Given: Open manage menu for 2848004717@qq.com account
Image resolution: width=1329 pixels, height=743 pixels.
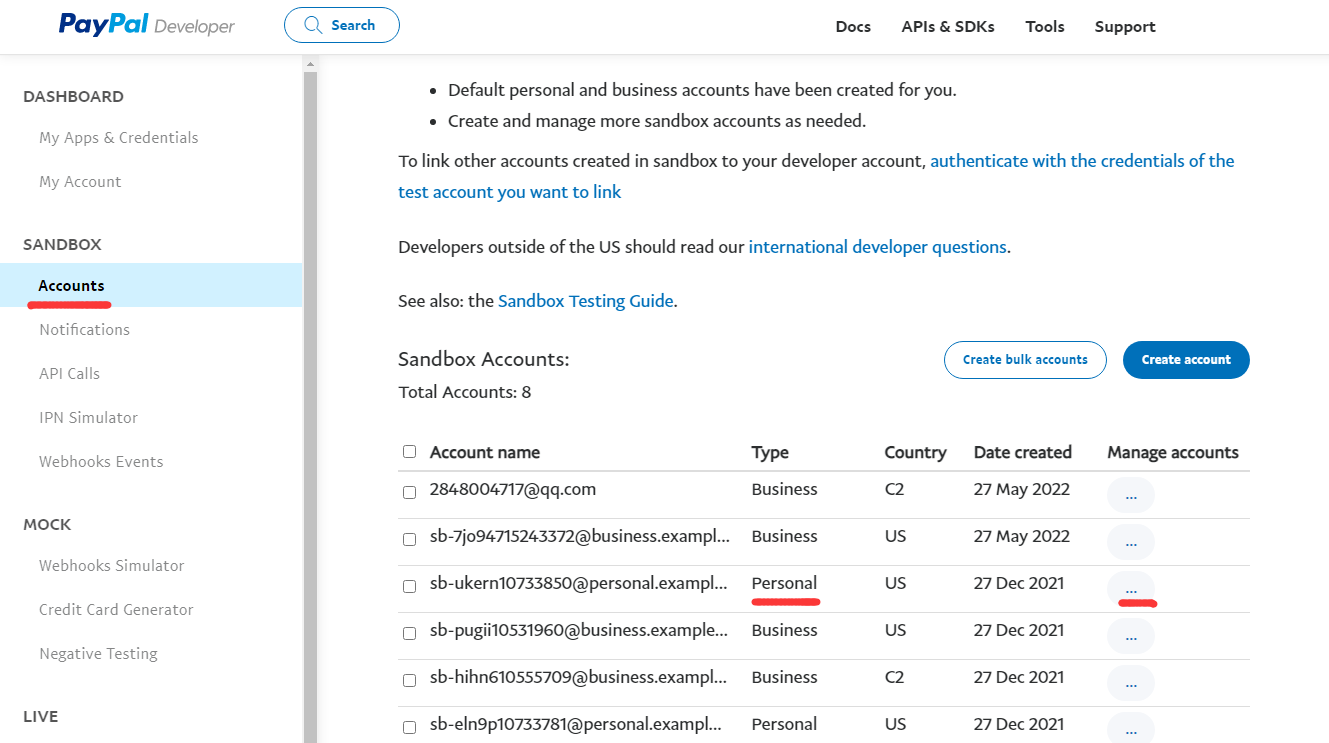Looking at the screenshot, I should point(1130,495).
